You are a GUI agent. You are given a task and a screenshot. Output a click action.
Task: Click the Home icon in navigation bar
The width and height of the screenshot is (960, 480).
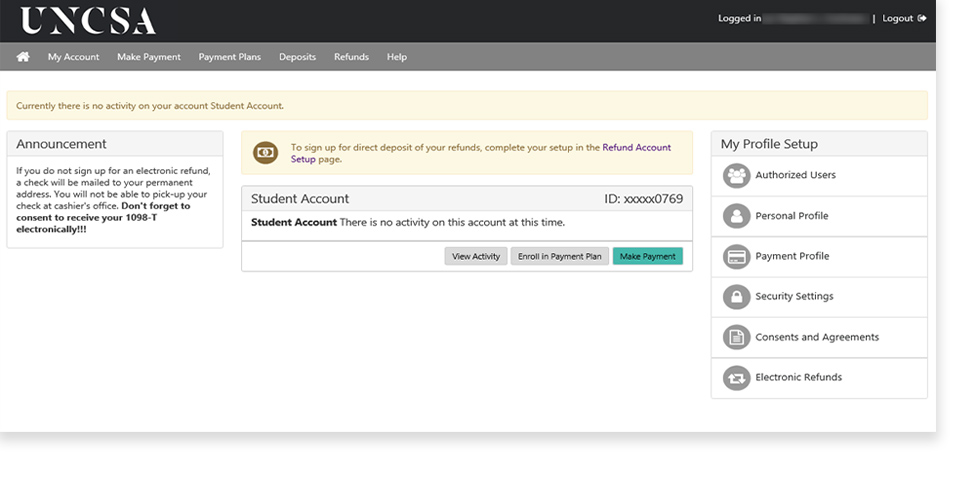23,57
